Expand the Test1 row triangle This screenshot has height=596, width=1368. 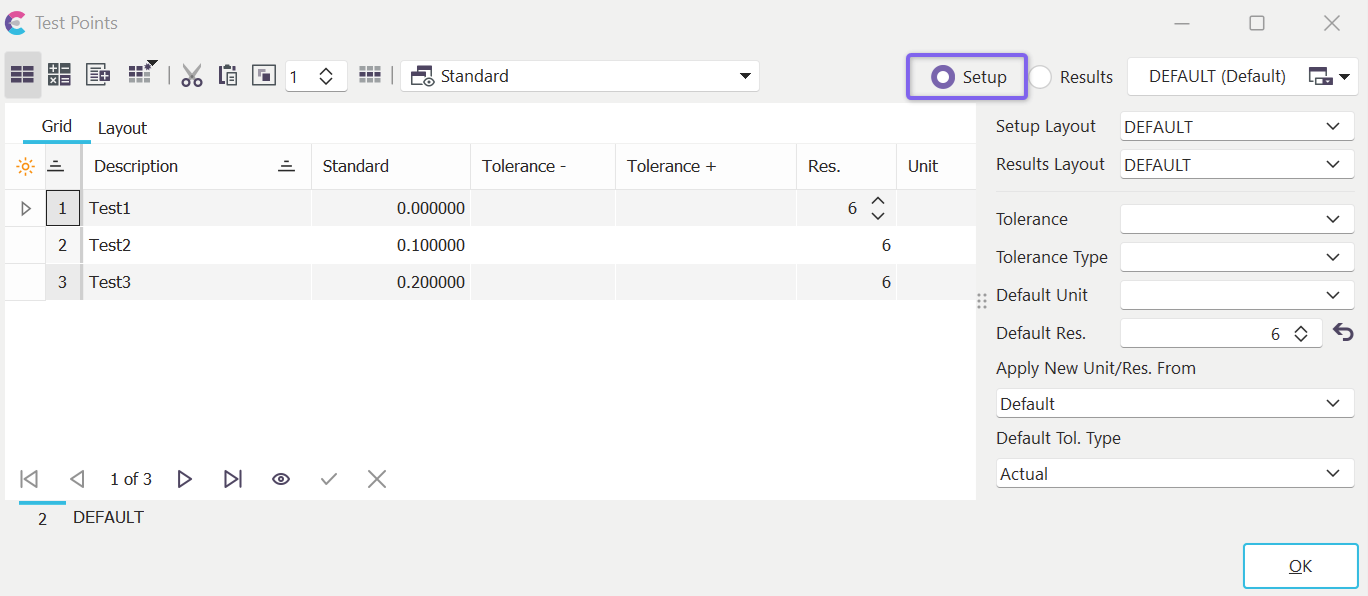point(26,208)
